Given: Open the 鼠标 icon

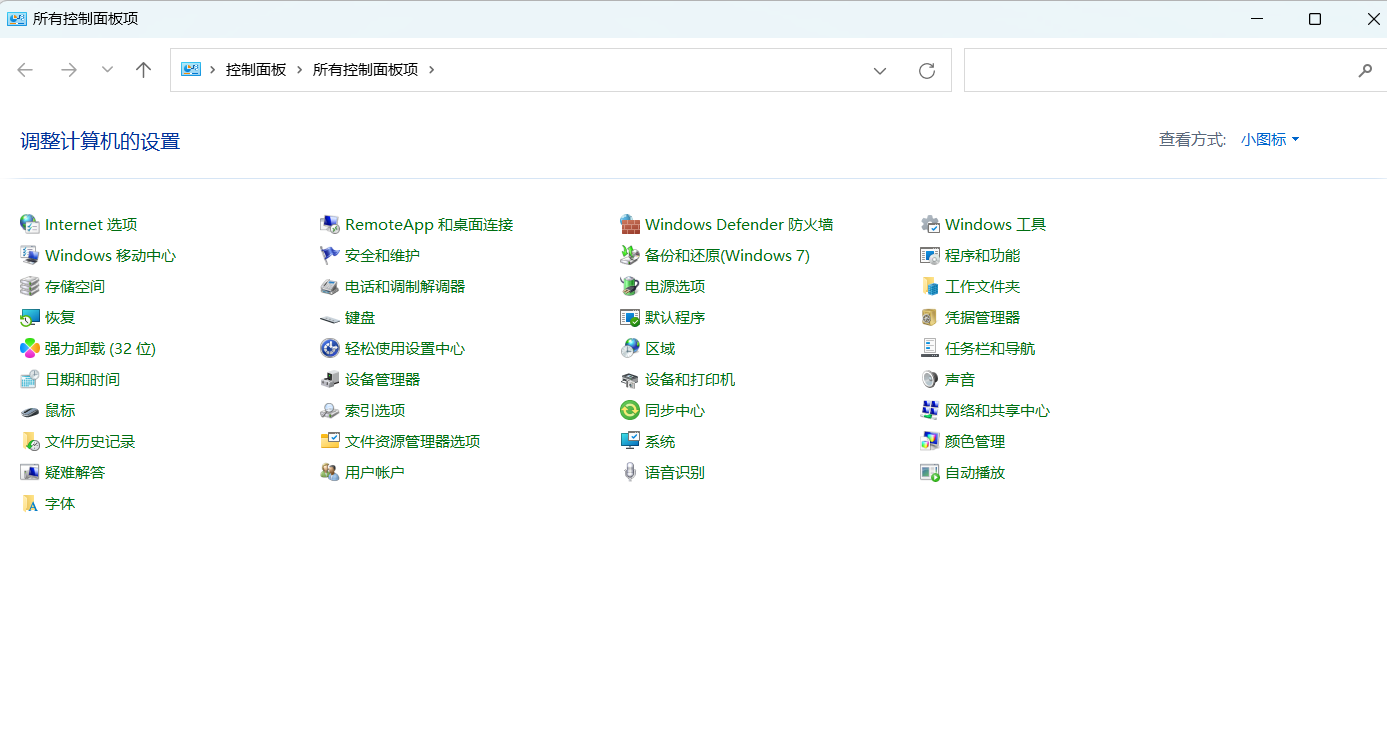Looking at the screenshot, I should (29, 410).
